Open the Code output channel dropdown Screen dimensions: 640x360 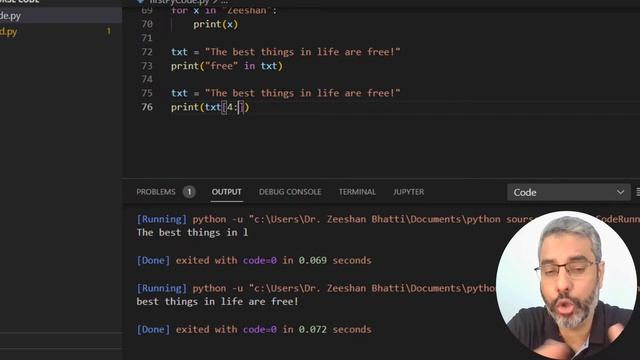569,192
